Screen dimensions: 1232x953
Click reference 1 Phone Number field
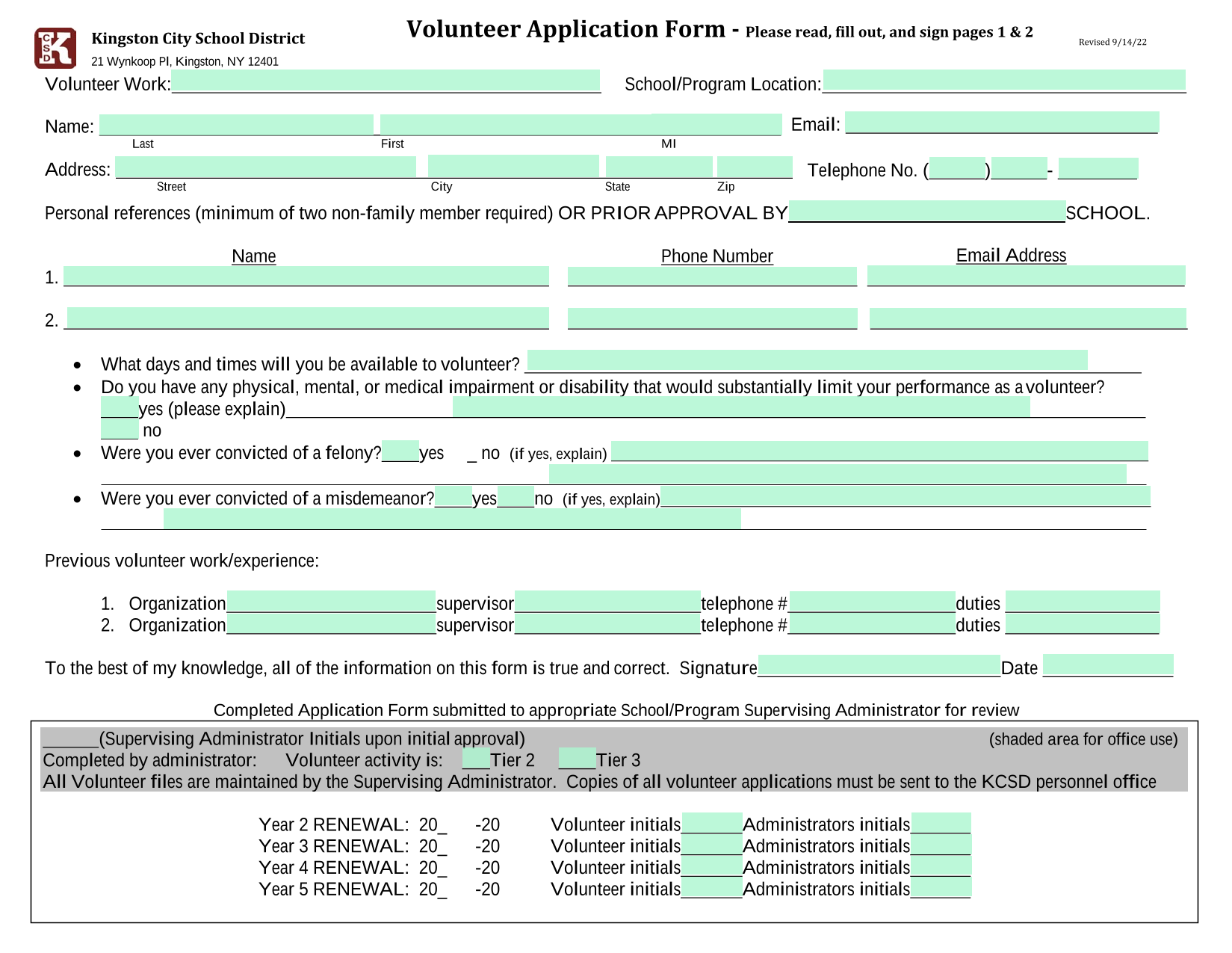712,276
